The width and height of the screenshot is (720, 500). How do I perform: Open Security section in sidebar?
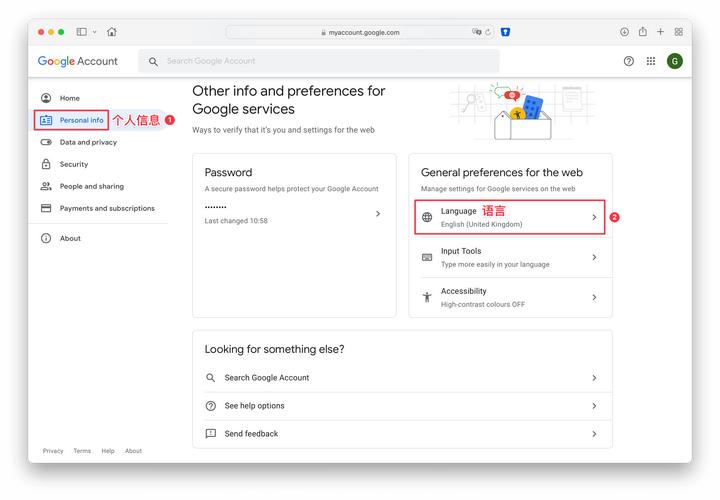pyautogui.click(x=74, y=164)
